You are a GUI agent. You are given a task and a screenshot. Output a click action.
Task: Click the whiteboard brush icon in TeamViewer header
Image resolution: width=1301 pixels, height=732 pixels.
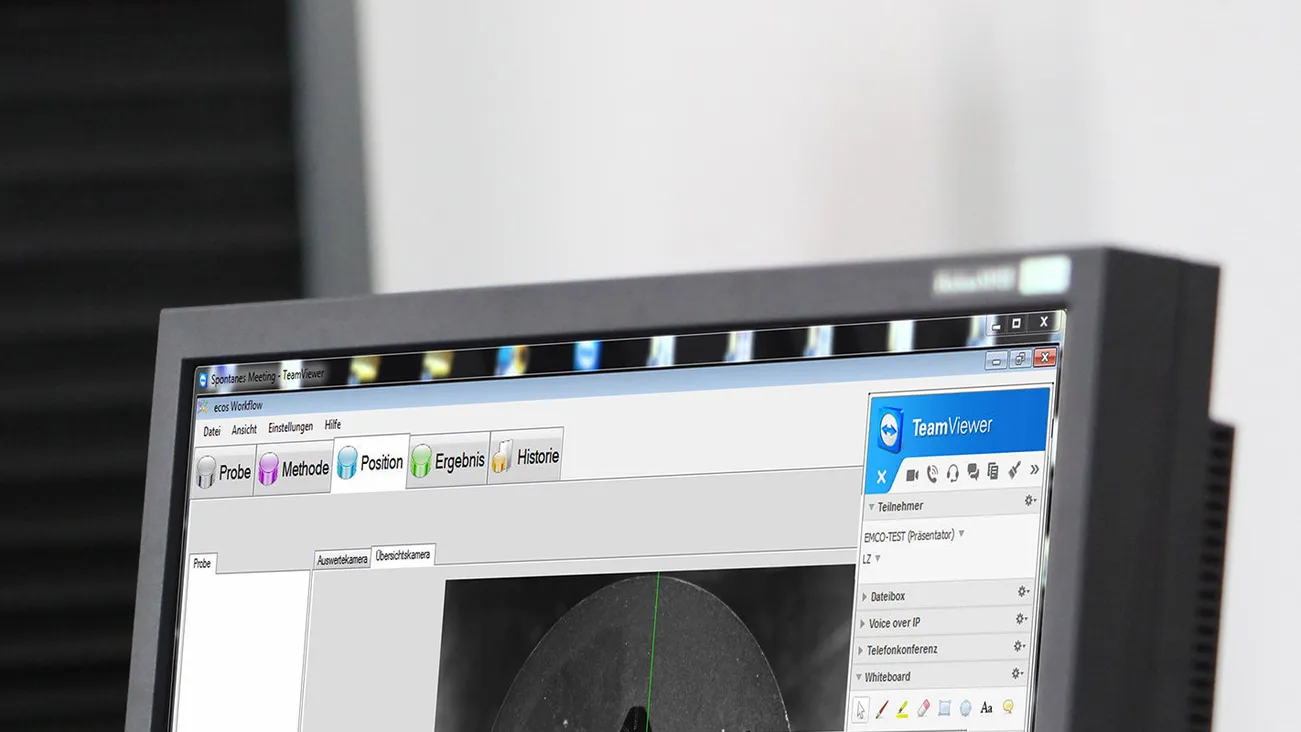(x=1014, y=470)
